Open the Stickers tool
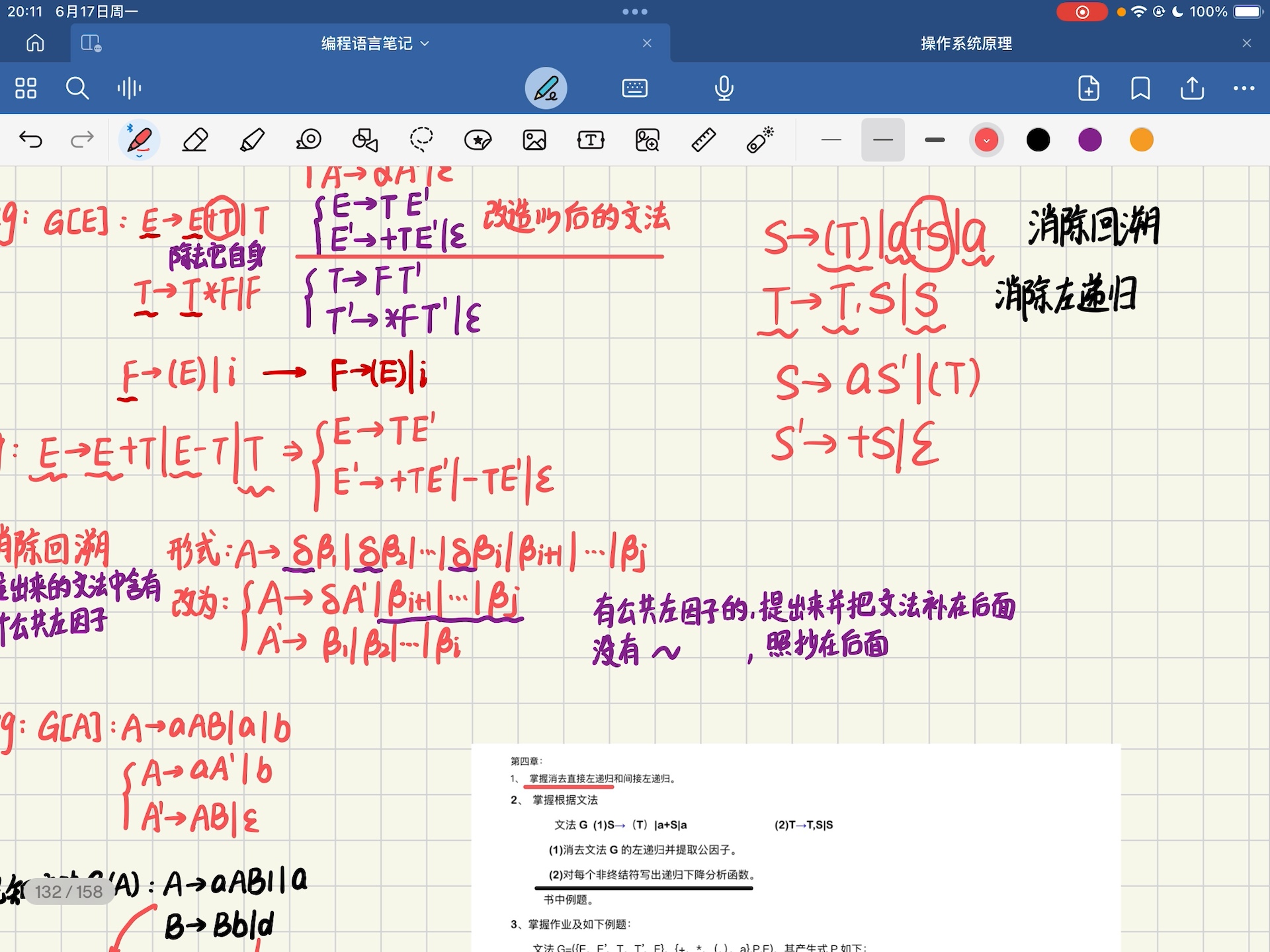The width and height of the screenshot is (1270, 952). 478,139
